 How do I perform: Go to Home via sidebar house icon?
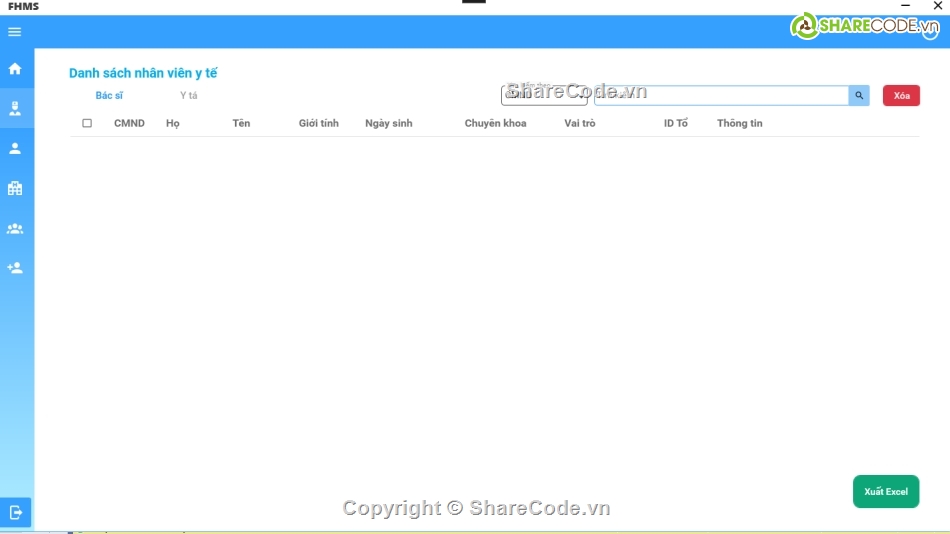click(15, 69)
